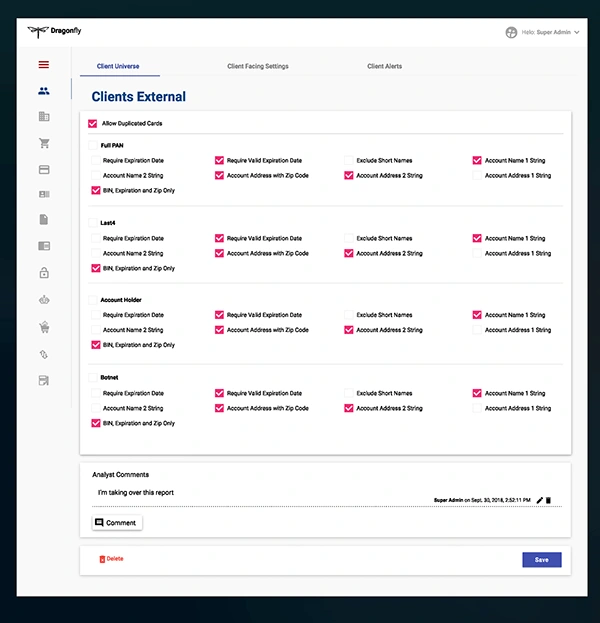This screenshot has width=600, height=623.
Task: Uncheck Allow Duplicated Cards
Action: tap(93, 124)
